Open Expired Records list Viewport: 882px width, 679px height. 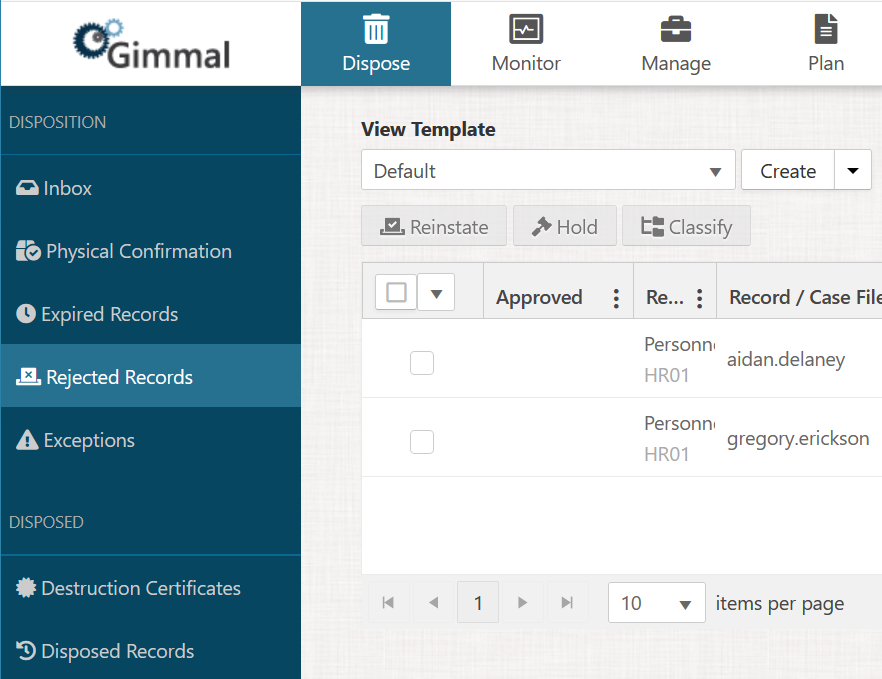click(109, 314)
